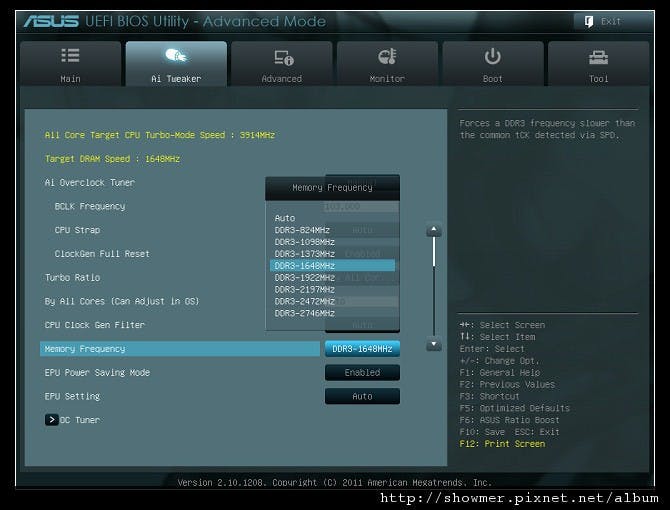
Task: Click the F10: Save ESC: Exit hint
Action: (509, 432)
